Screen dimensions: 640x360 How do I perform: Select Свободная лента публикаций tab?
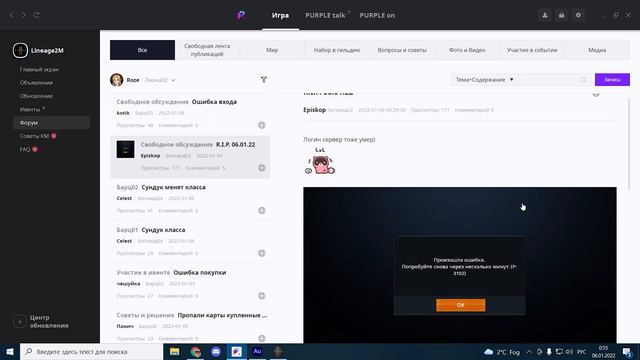tap(207, 50)
